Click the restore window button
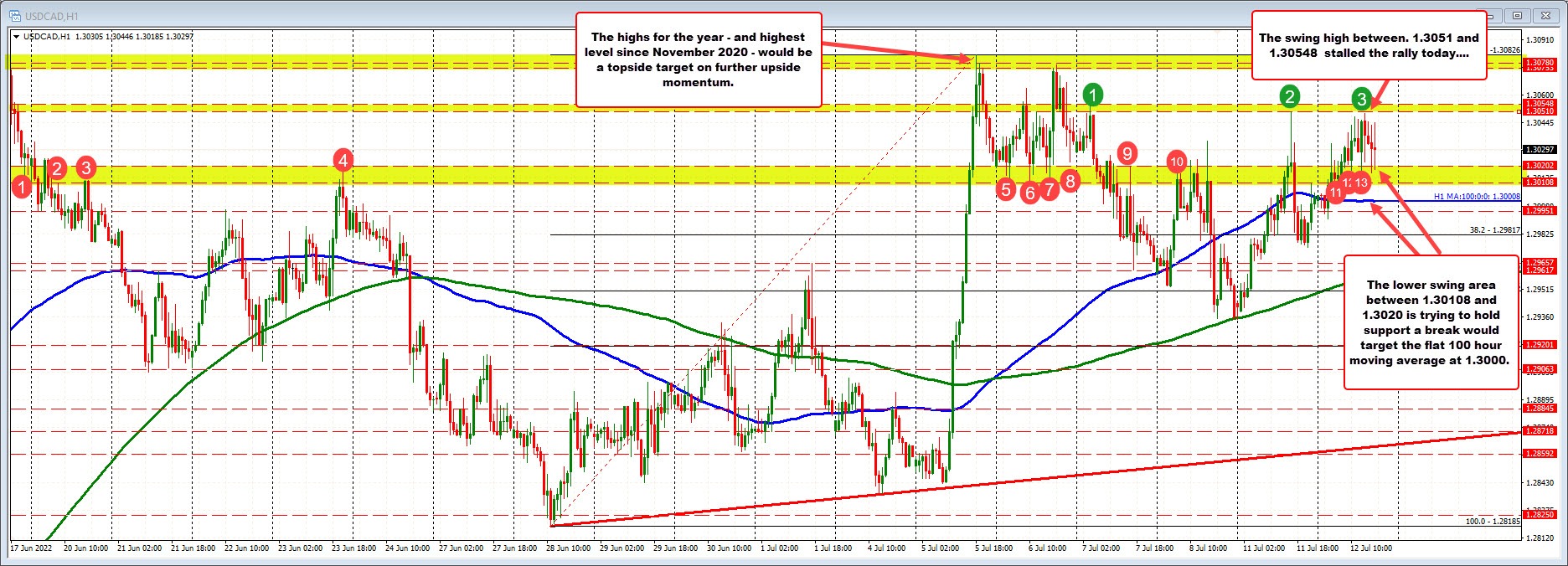 coord(1516,15)
